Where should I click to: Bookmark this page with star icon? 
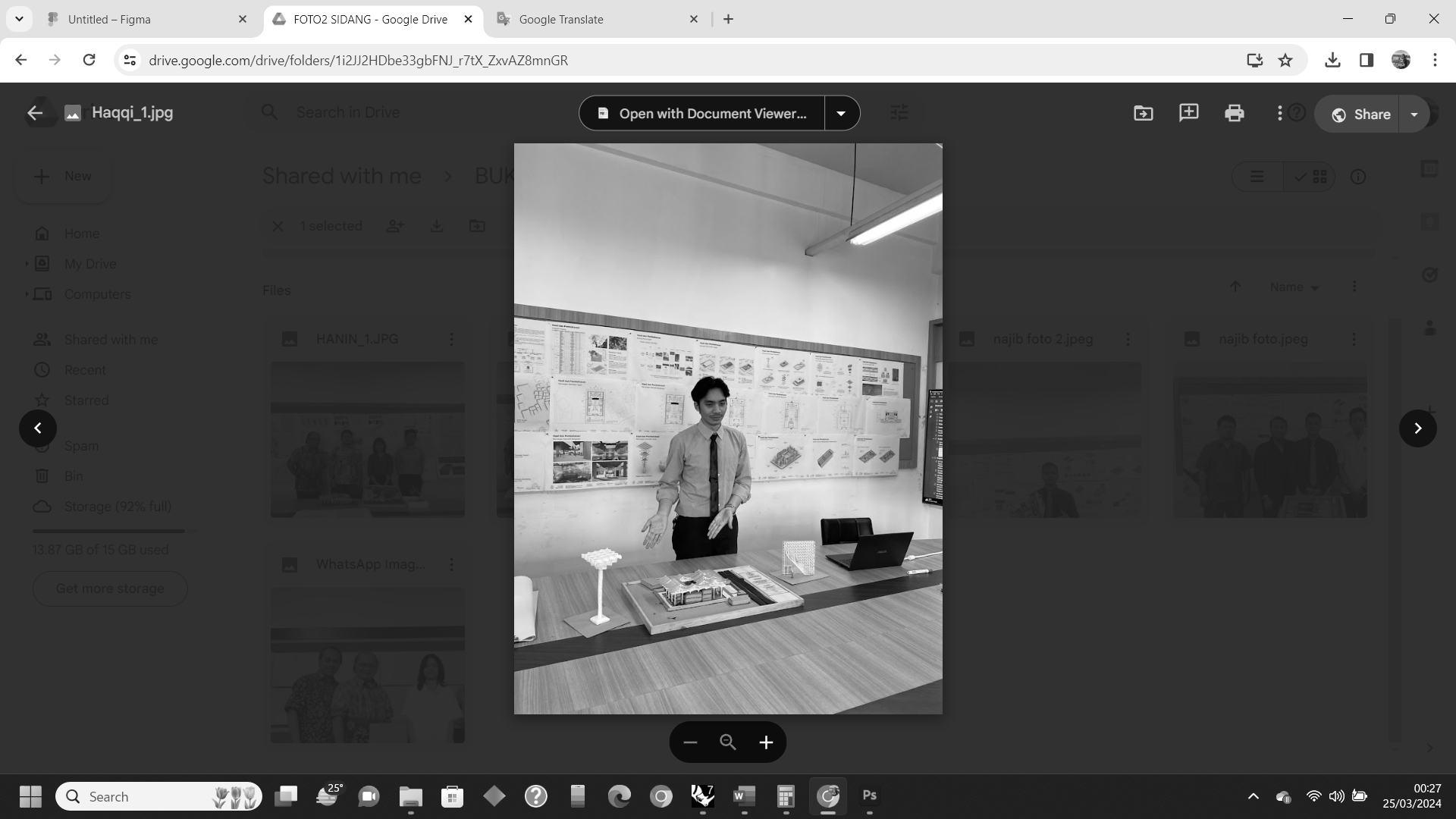1285,61
